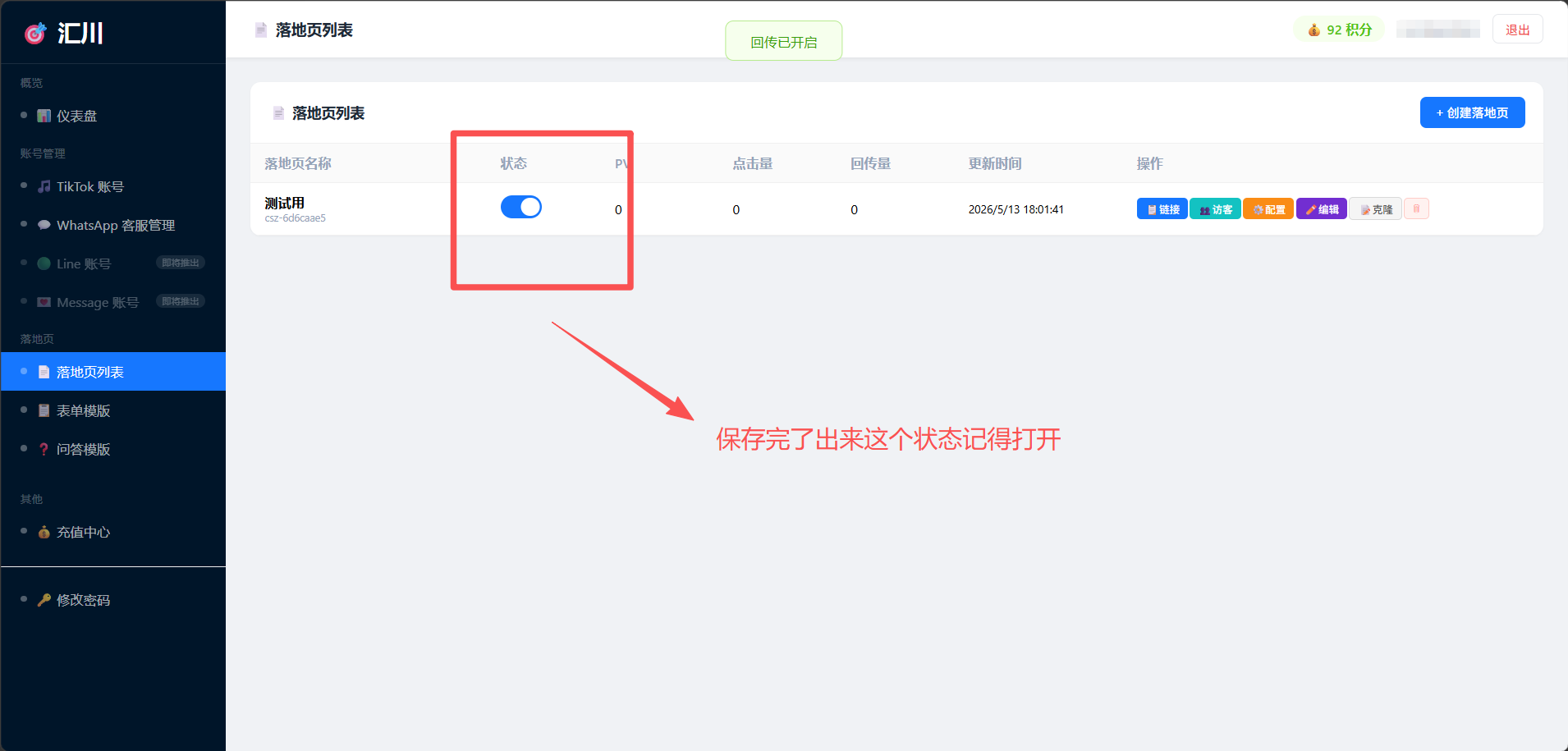Clone the landing page with 克隆
1568x751 pixels.
click(1376, 209)
